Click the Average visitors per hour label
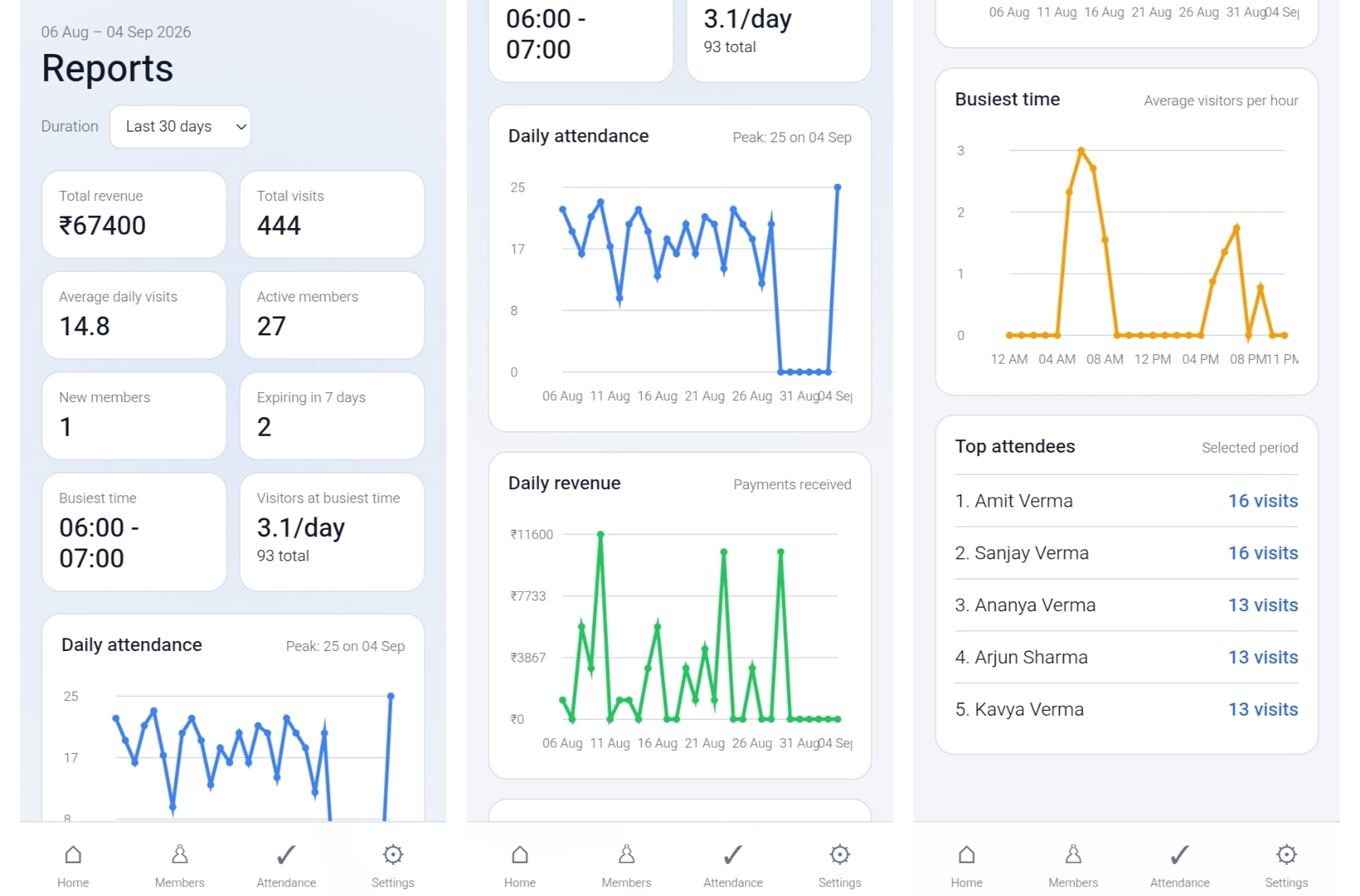 (1221, 101)
